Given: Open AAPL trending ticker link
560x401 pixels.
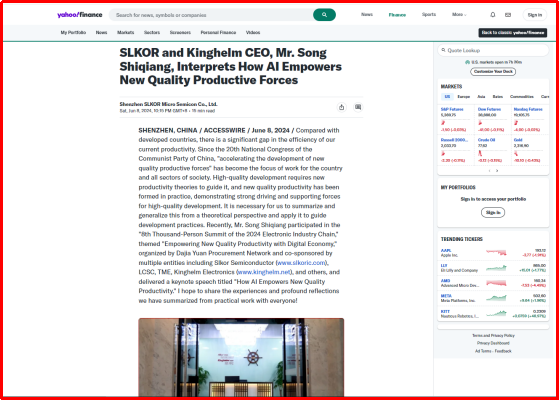Looking at the screenshot, I should click(x=446, y=250).
